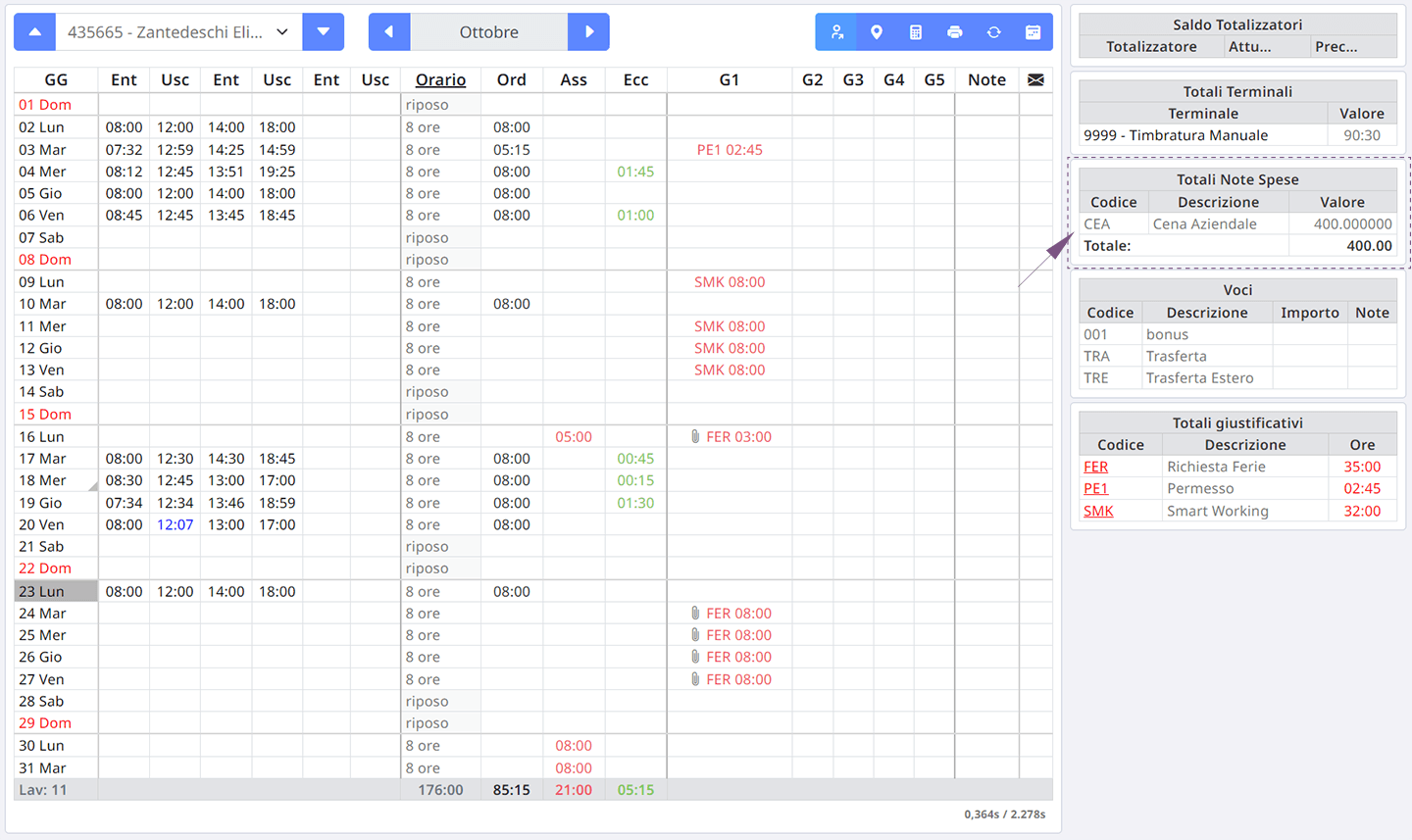Click SMK 08:00 entry on 12 Gio
The height and width of the screenshot is (840, 1412).
[730, 348]
